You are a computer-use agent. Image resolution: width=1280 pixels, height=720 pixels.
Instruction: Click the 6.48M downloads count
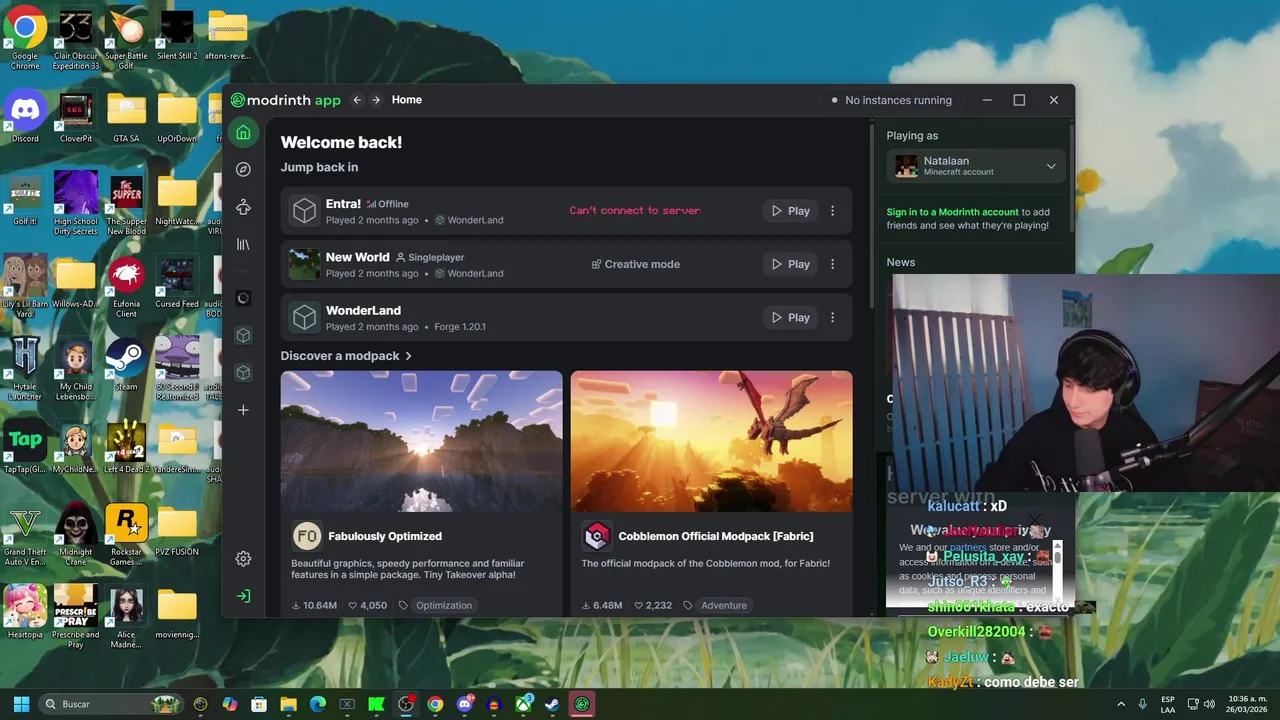602,605
